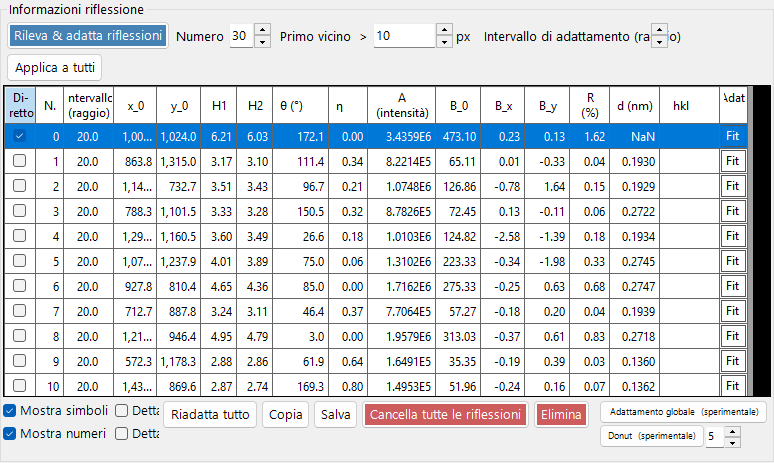Click 'Applica a tutti' button
Image resolution: width=774 pixels, height=463 pixels.
pyautogui.click(x=55, y=68)
